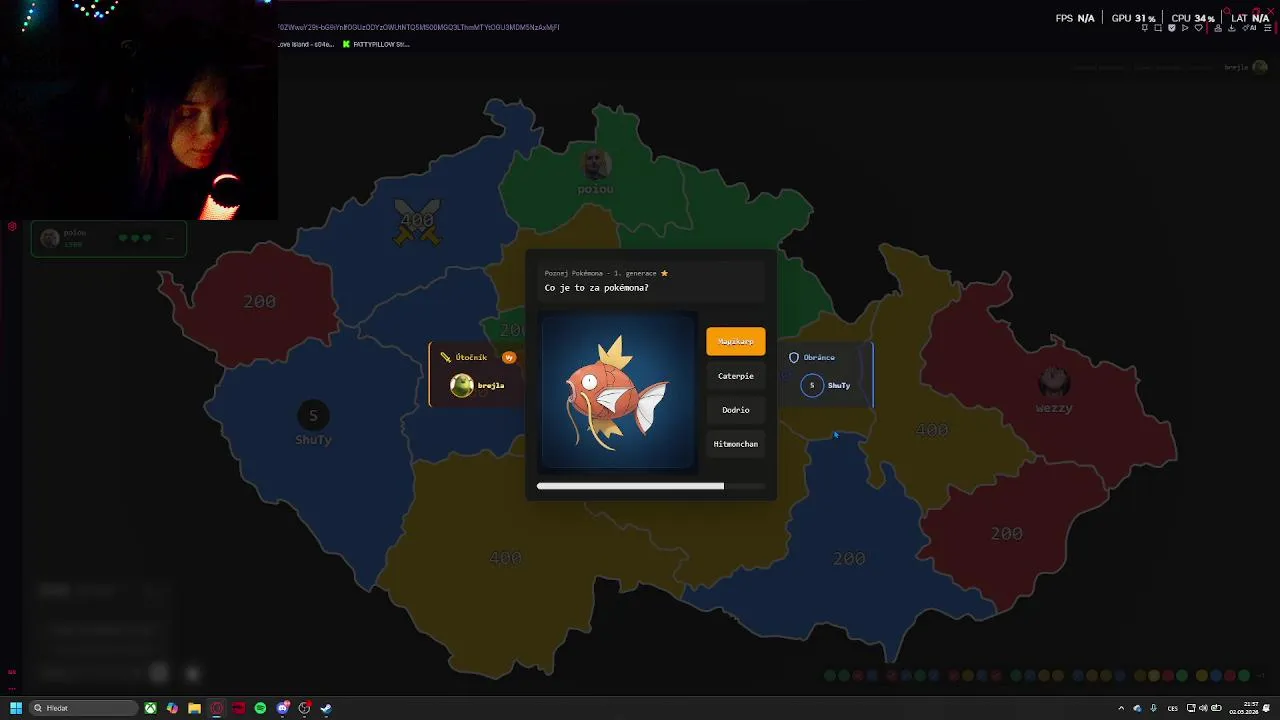Click the overlay screenshot crop icon
The height and width of the screenshot is (720, 1280).
(1158, 28)
